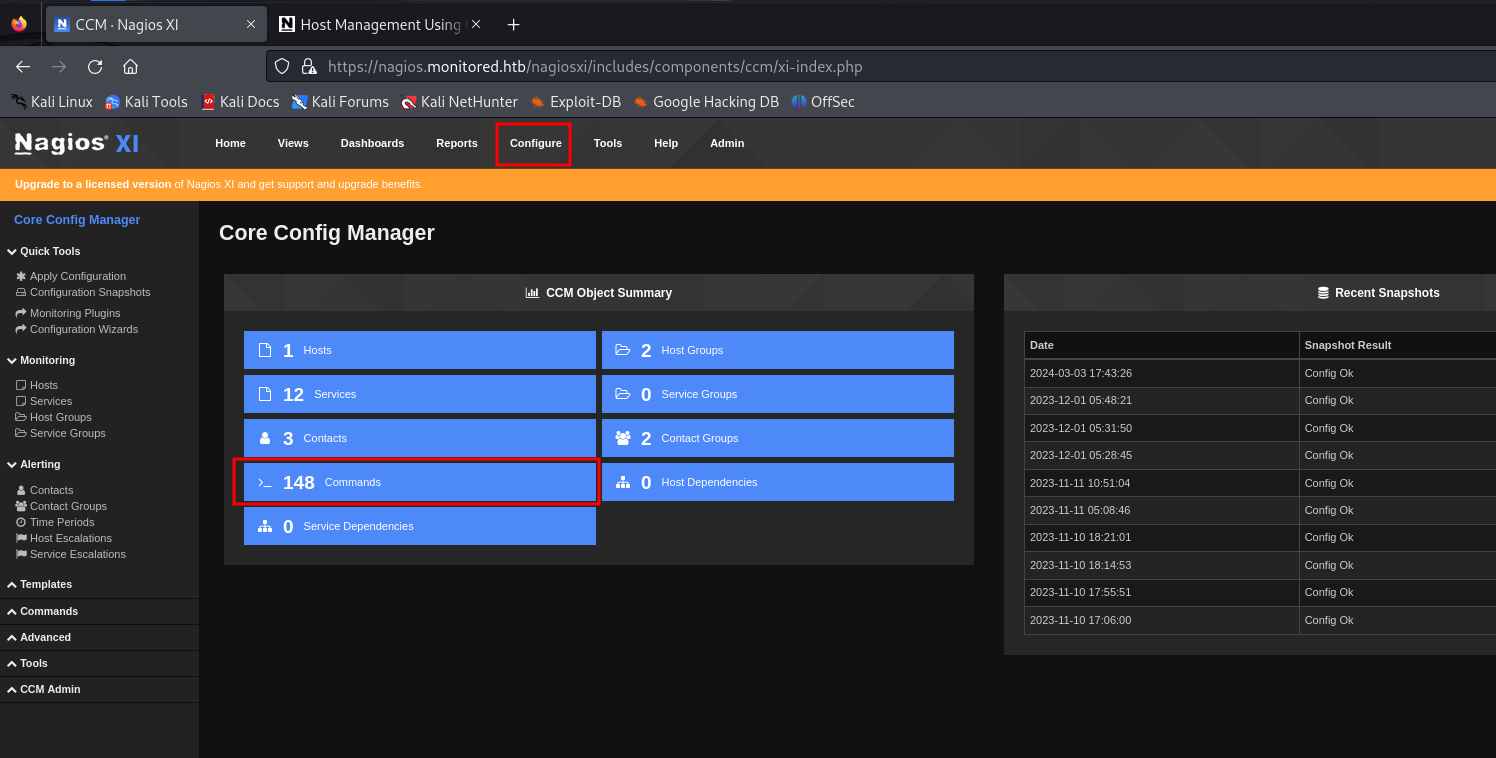The height and width of the screenshot is (758, 1496).
Task: Open the 2 Host Groups tile
Action: (x=778, y=350)
